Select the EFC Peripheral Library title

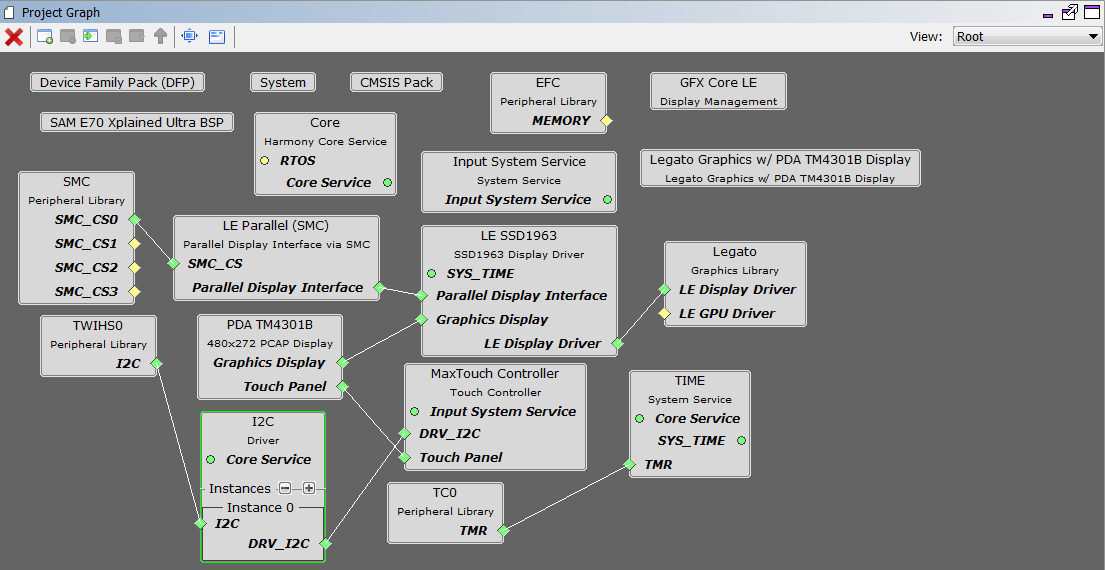(x=548, y=83)
